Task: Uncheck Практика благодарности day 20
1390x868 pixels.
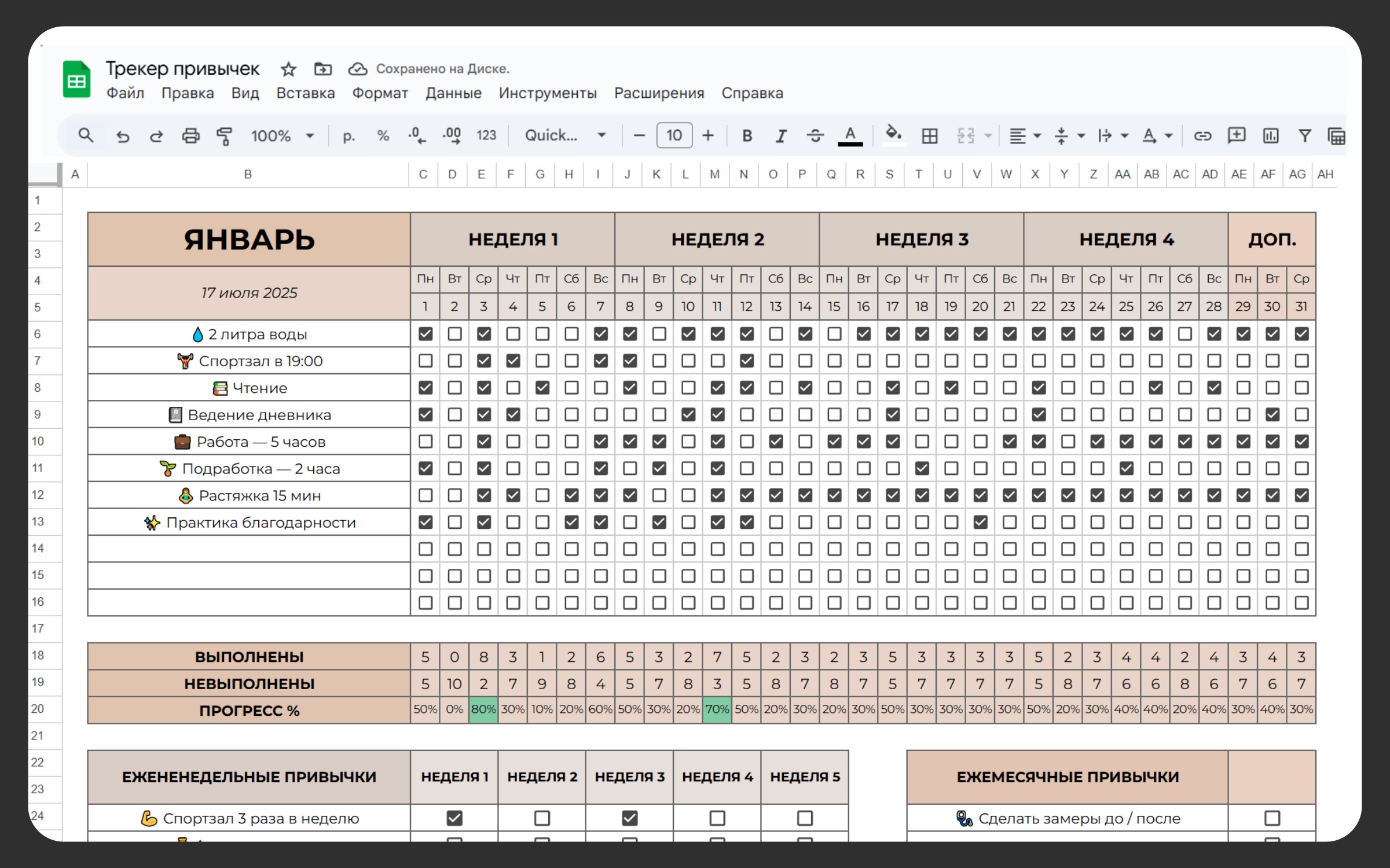Action: pyautogui.click(x=980, y=522)
